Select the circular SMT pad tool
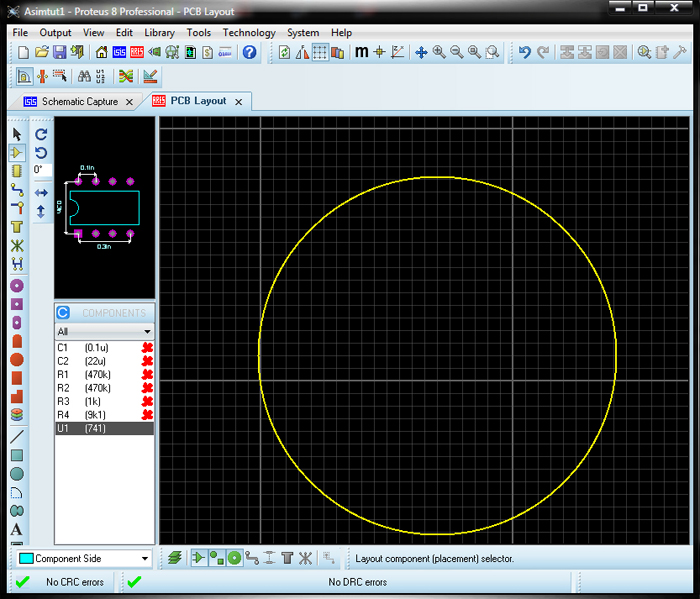Screen dimensions: 700x599 pos(17,360)
